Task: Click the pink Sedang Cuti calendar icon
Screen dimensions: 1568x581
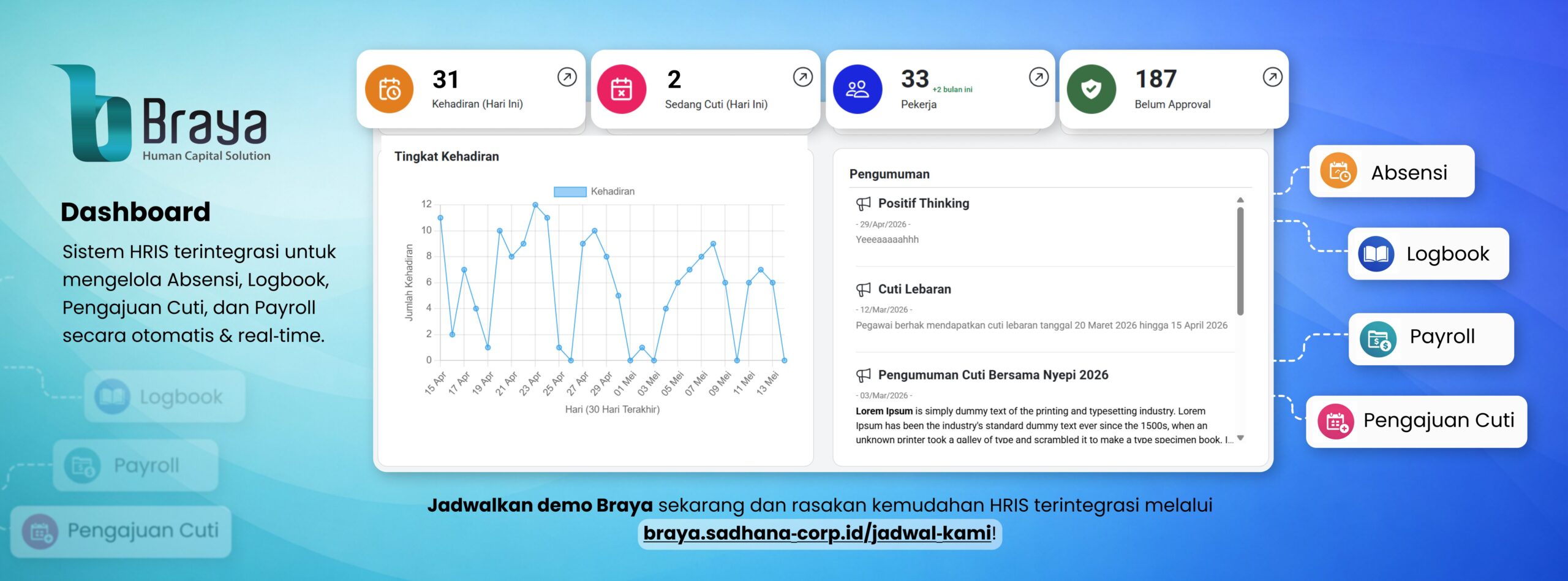Action: (621, 89)
